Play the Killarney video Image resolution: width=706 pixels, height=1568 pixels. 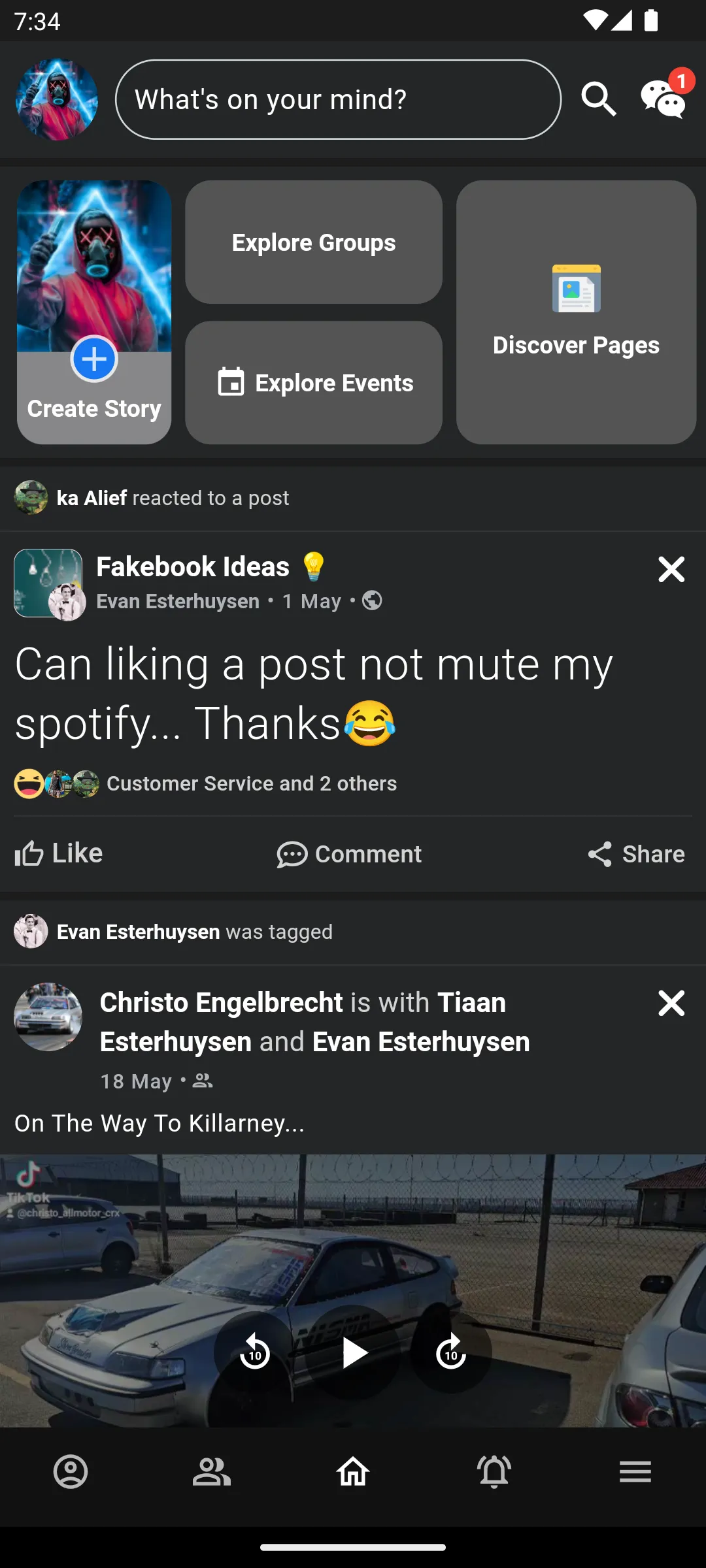pyautogui.click(x=353, y=1352)
